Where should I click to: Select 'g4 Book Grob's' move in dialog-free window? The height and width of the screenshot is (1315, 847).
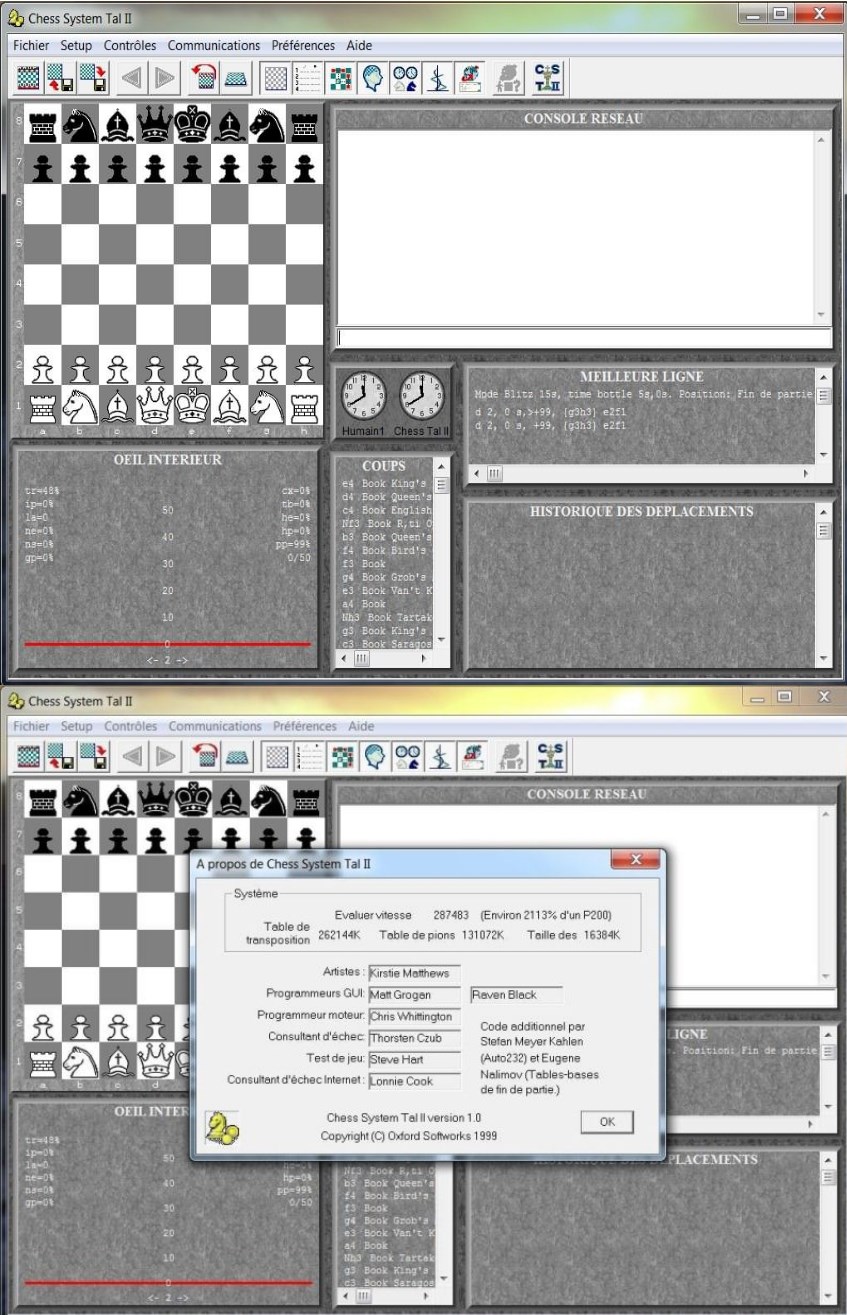(386, 578)
